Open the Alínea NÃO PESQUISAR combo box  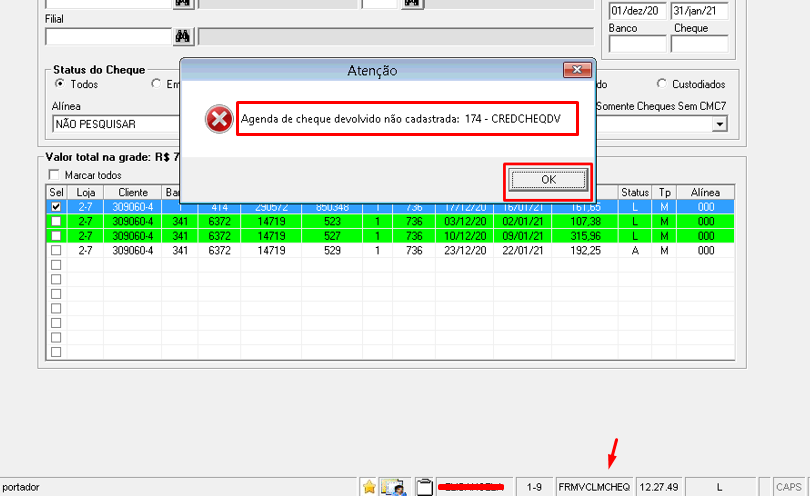pyautogui.click(x=116, y=124)
